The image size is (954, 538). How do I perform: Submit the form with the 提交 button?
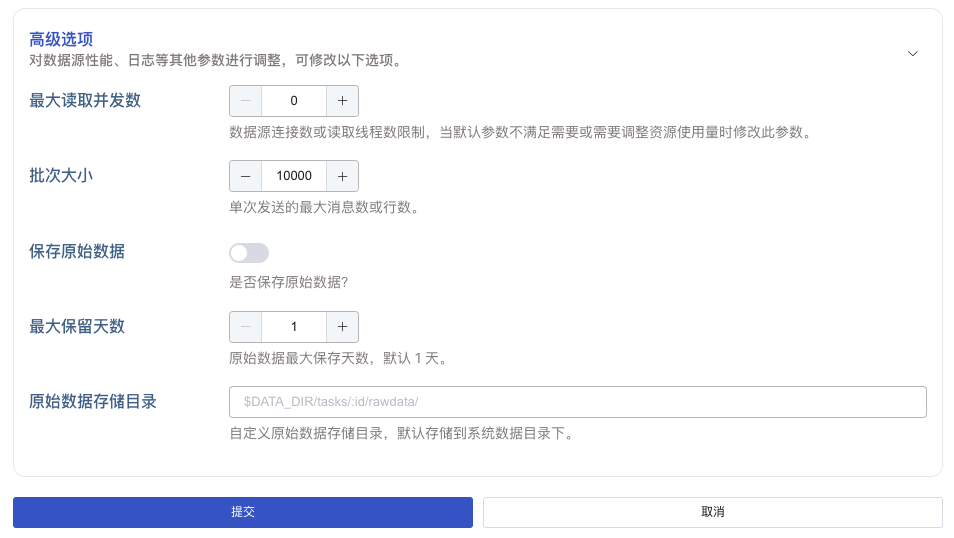click(x=242, y=512)
